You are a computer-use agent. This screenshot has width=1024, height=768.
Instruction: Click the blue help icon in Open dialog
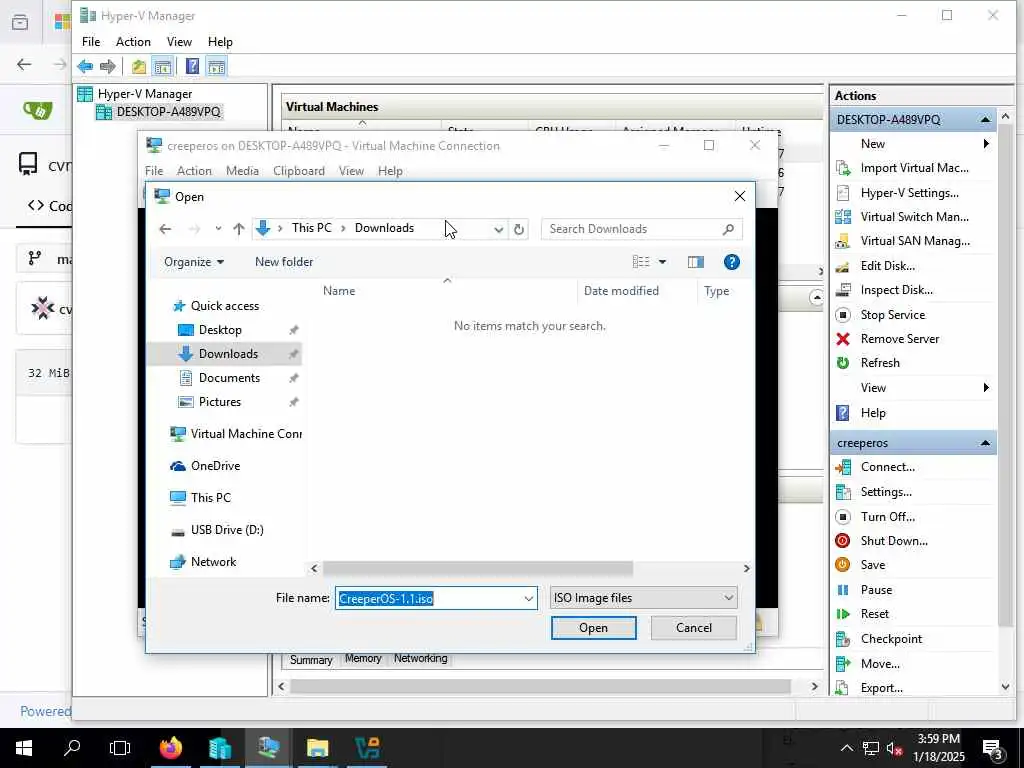731,262
